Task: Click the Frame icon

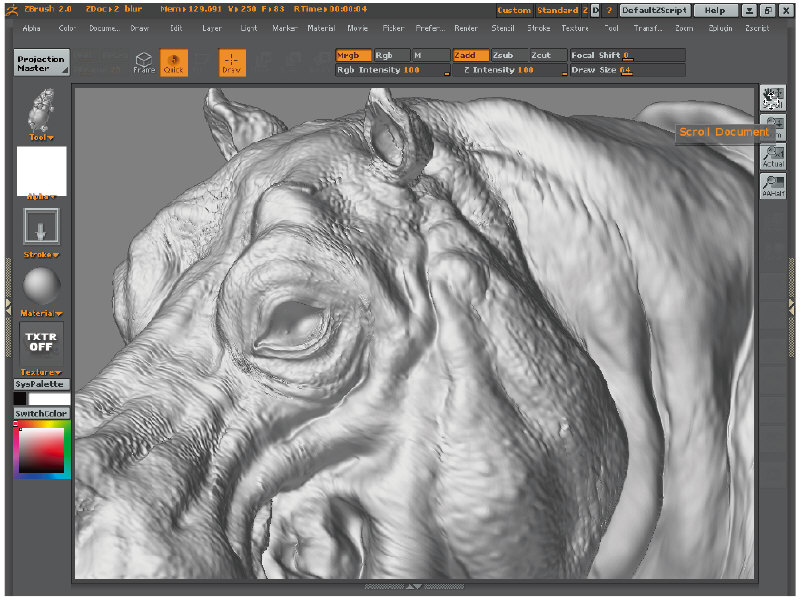Action: pos(144,63)
